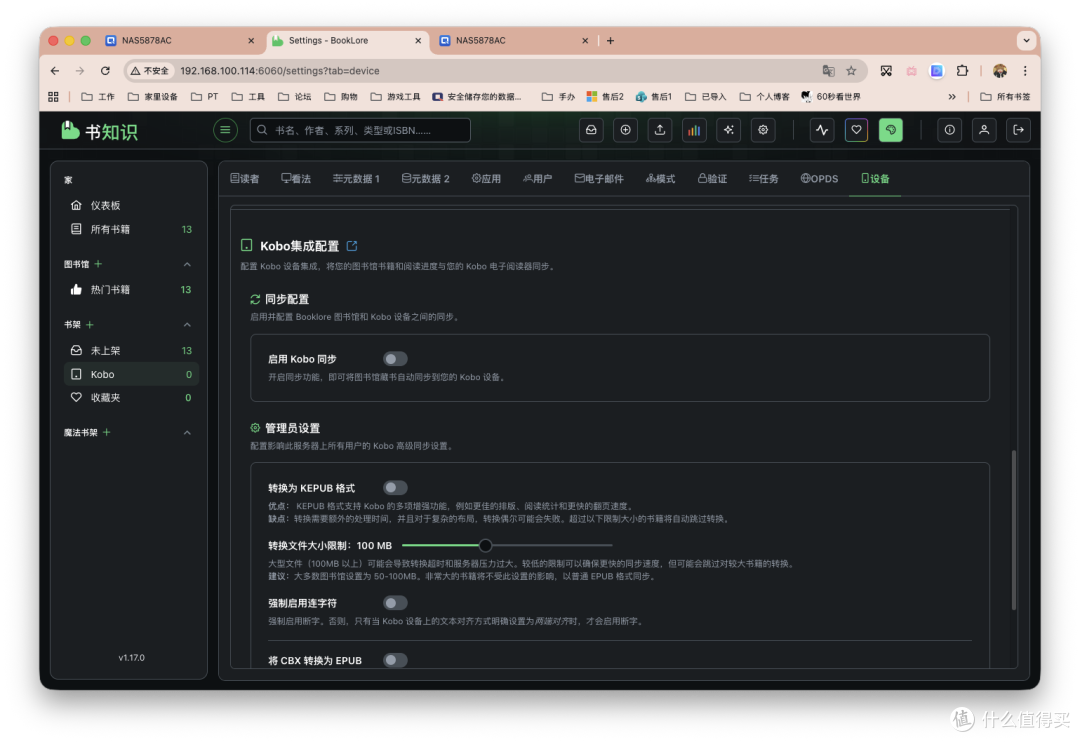Switch to the 用户 tab
Image resolution: width=1080 pixels, height=742 pixels.
coord(537,178)
